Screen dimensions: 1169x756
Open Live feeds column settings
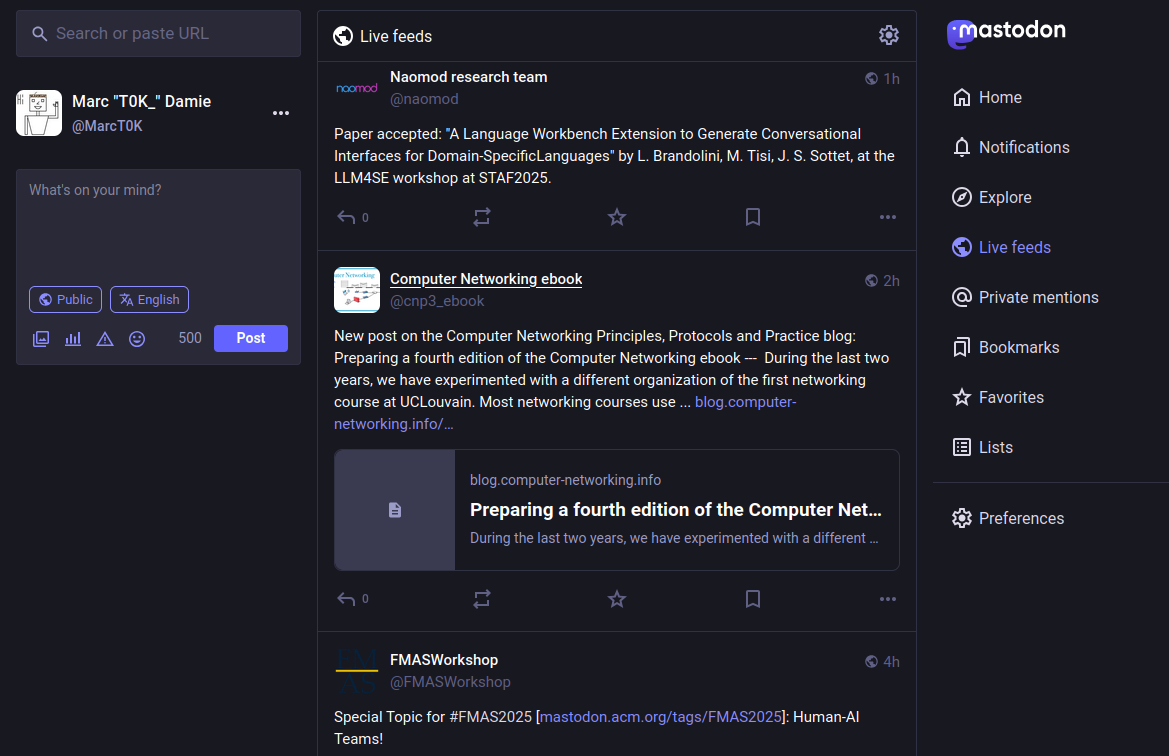click(x=888, y=36)
